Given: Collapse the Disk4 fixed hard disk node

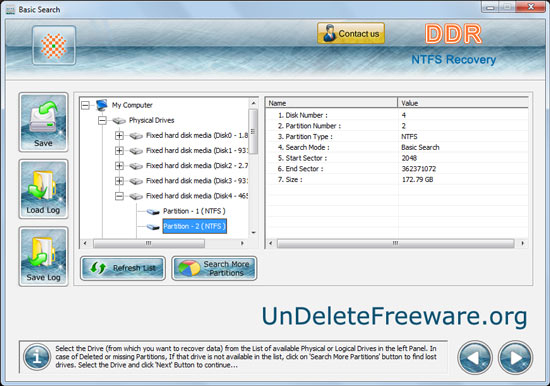Looking at the screenshot, I should (119, 196).
